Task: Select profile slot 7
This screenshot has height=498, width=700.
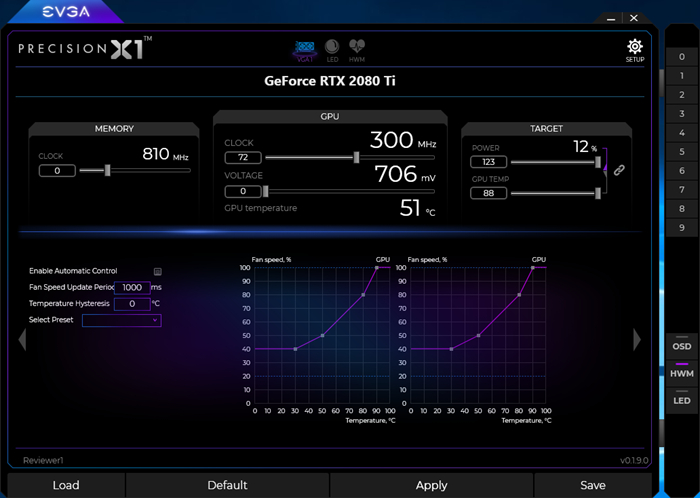Action: click(682, 190)
